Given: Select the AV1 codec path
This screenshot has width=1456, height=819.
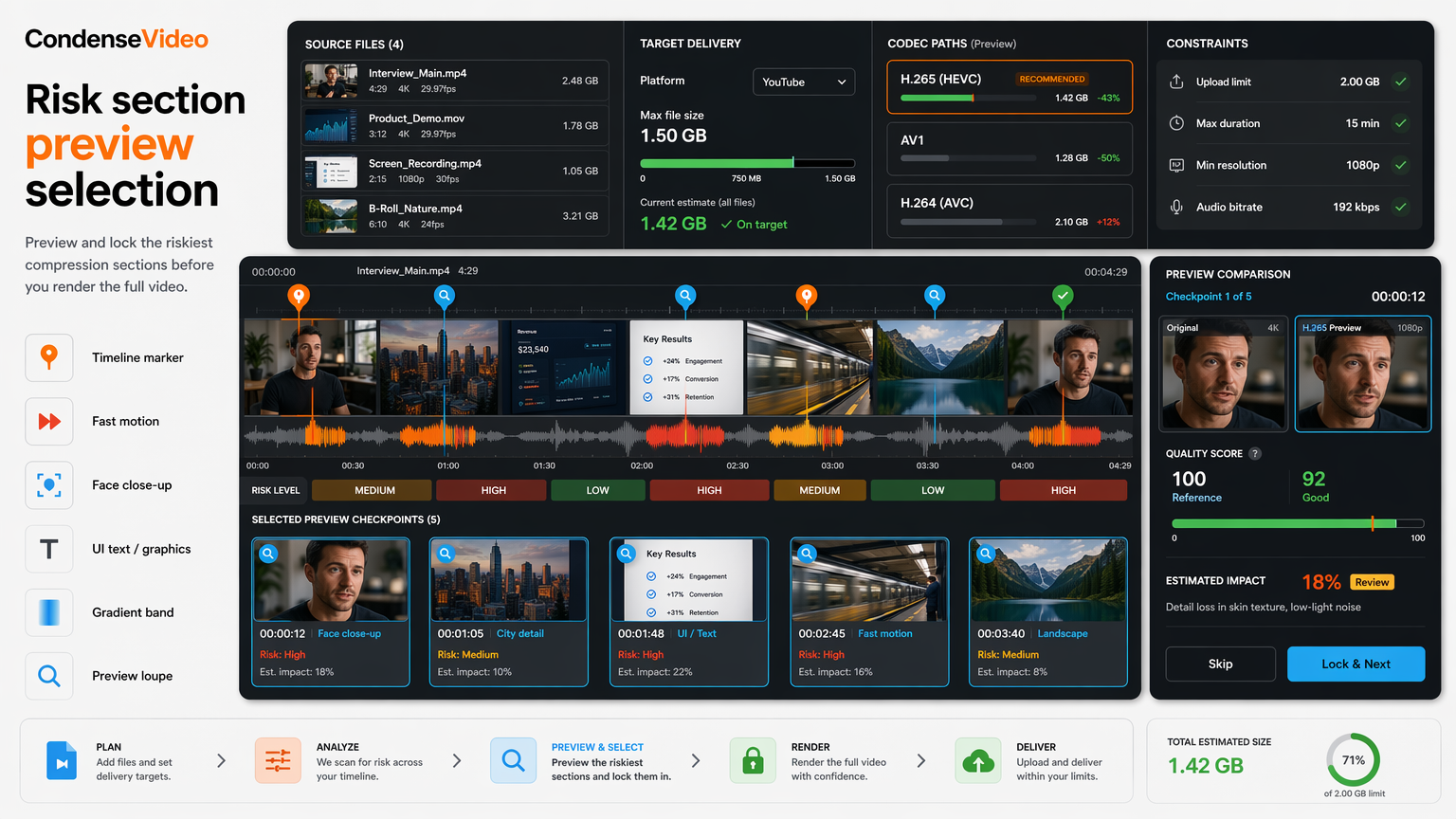Looking at the screenshot, I should click(x=1010, y=149).
